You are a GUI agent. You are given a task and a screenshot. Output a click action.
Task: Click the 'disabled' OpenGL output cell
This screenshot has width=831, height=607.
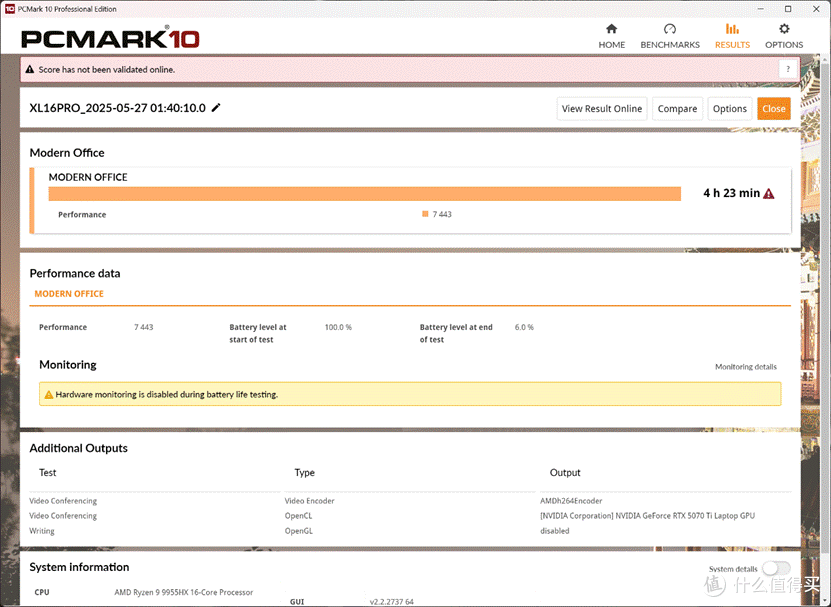tap(555, 531)
